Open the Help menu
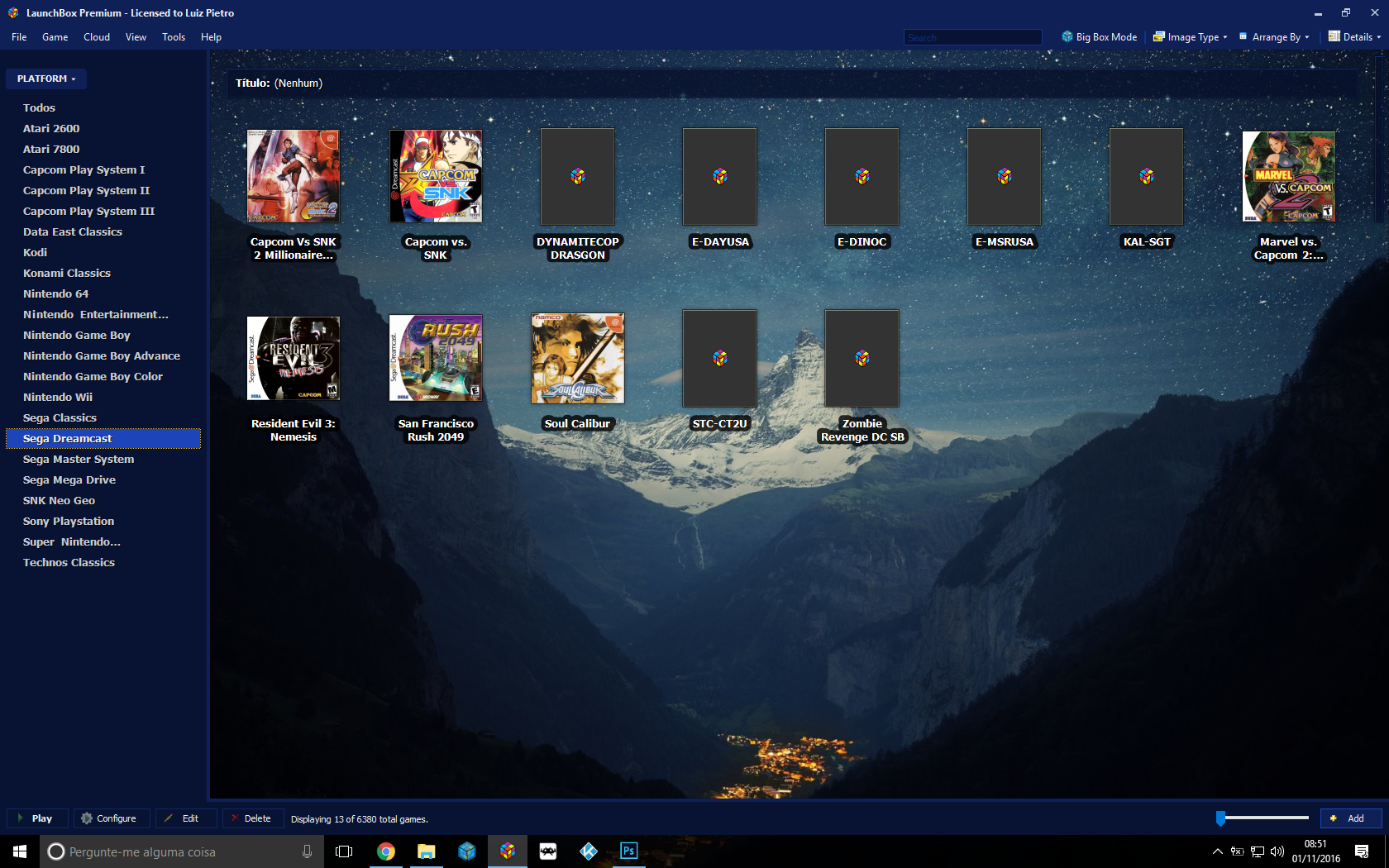The image size is (1389, 868). coord(211,37)
